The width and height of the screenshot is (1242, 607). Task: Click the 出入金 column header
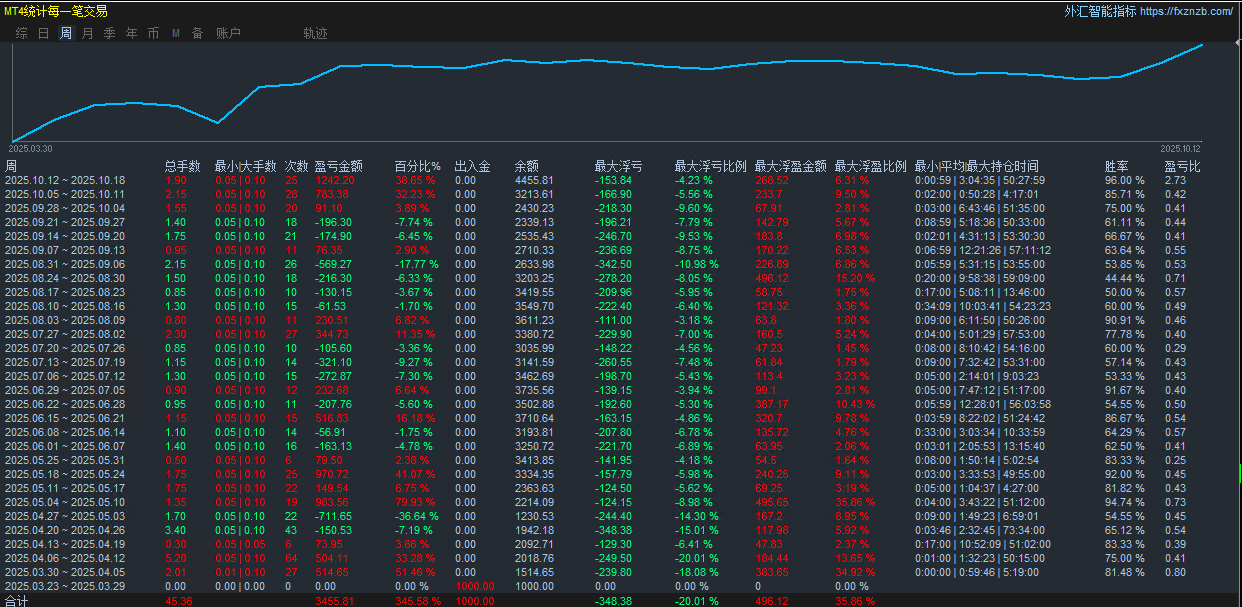point(472,166)
